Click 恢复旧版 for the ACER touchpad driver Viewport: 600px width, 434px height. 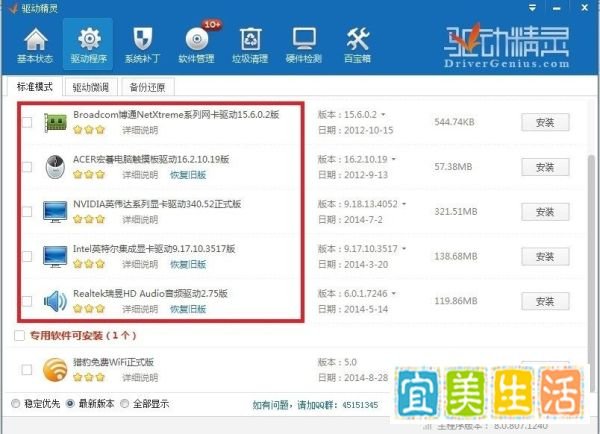point(188,175)
